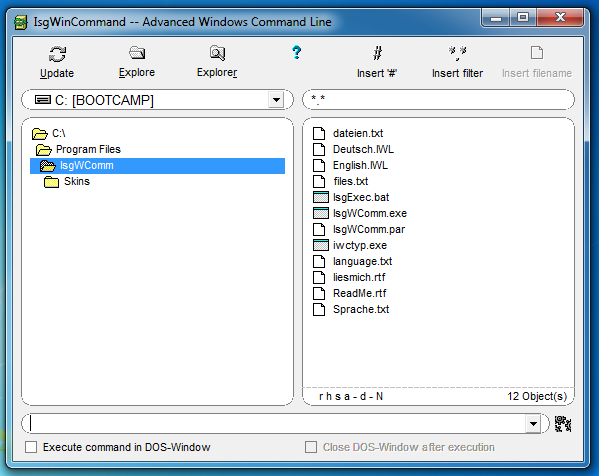Open the command history dropdown arrow
The height and width of the screenshot is (476, 599).
[x=533, y=424]
